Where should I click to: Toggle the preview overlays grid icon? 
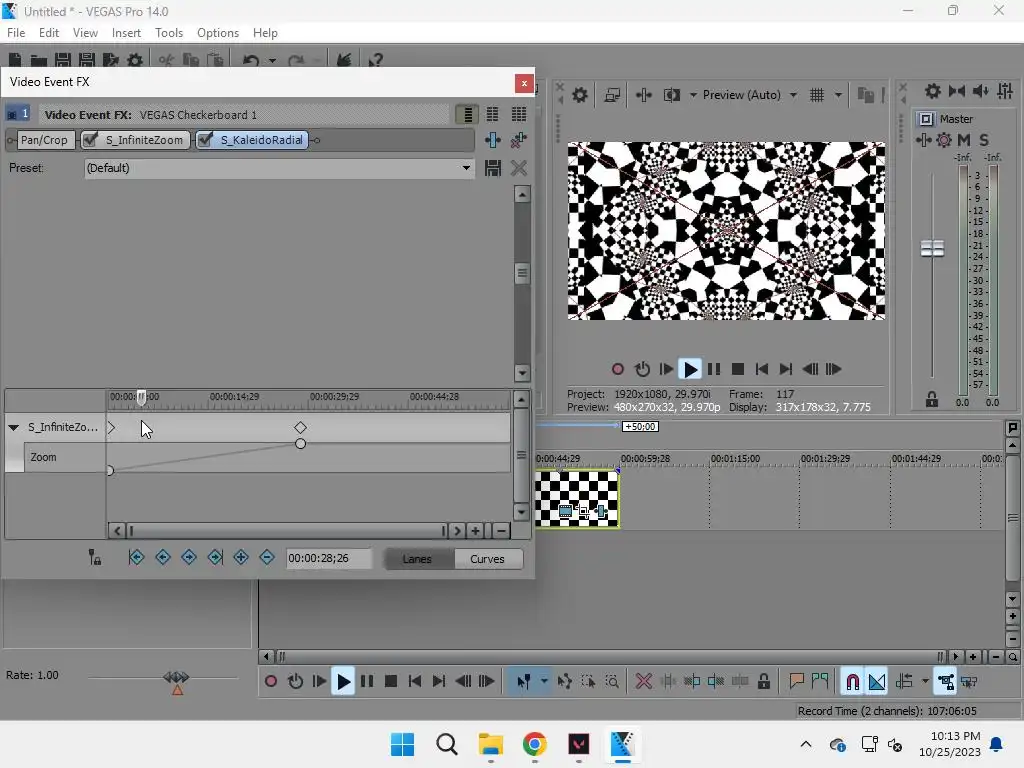click(817, 95)
